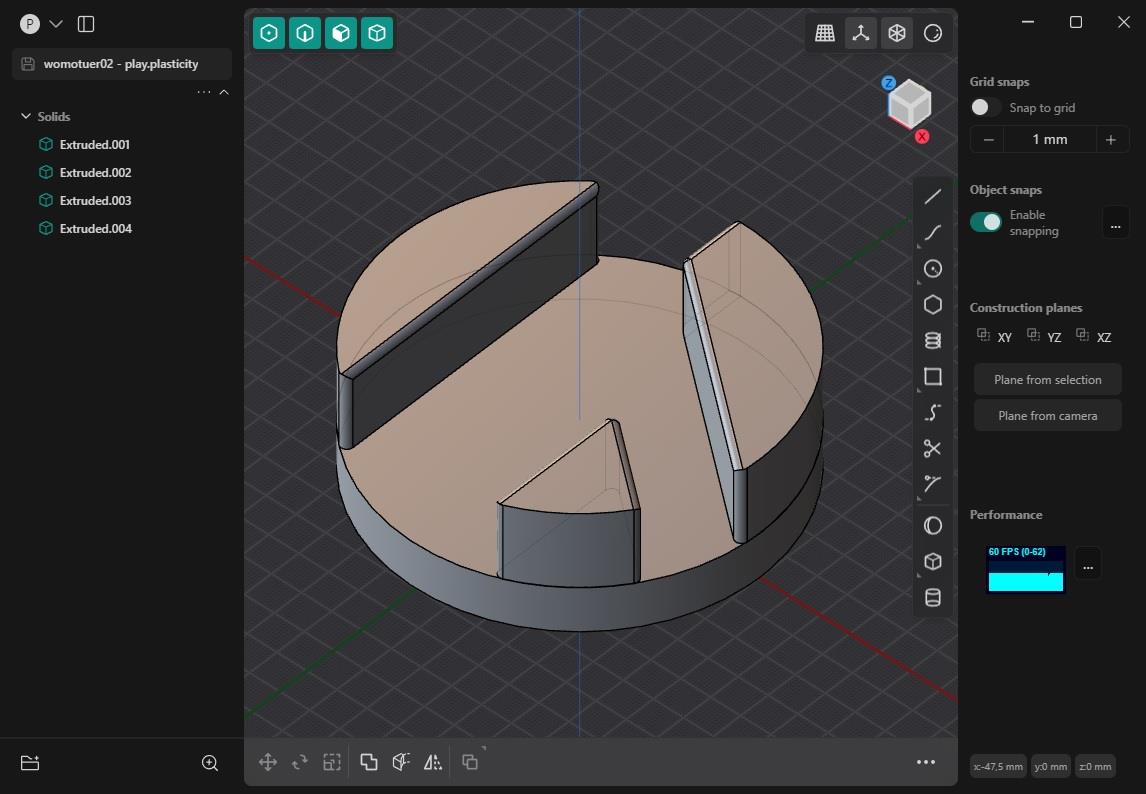
Task: Activate the Move tool in bottom toolbar
Action: (268, 763)
